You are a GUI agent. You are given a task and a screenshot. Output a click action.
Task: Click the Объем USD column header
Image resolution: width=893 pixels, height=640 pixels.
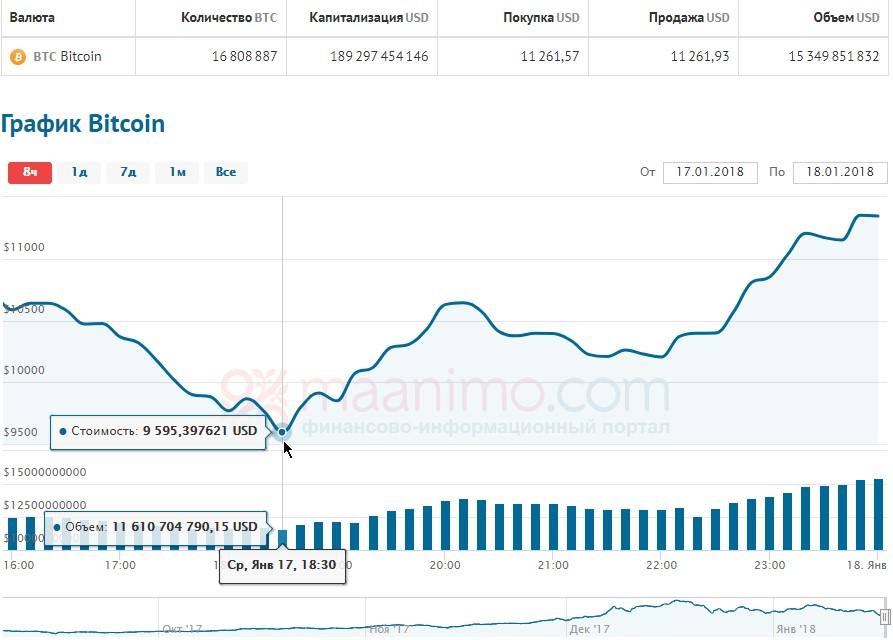tap(832, 18)
